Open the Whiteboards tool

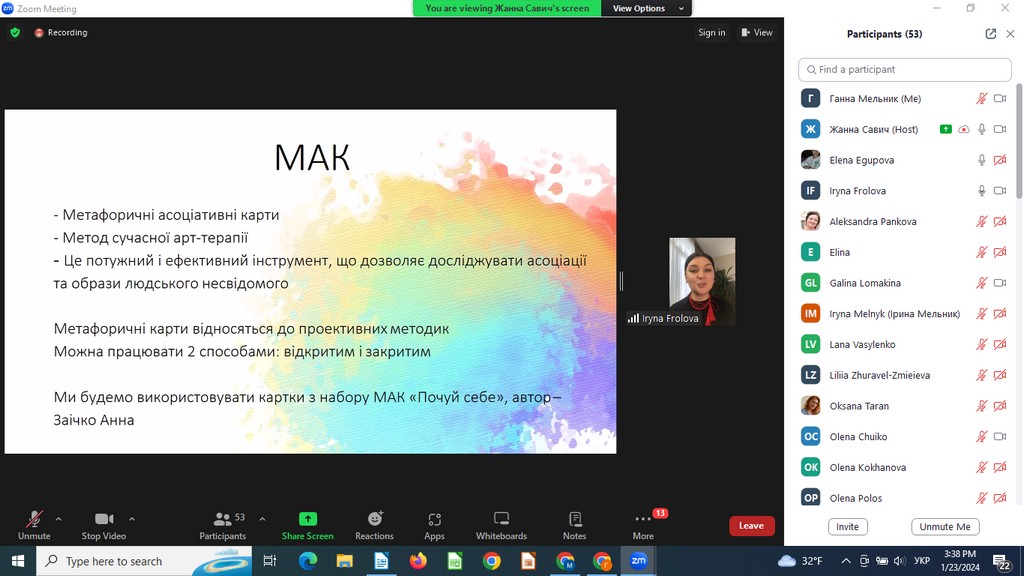click(501, 519)
